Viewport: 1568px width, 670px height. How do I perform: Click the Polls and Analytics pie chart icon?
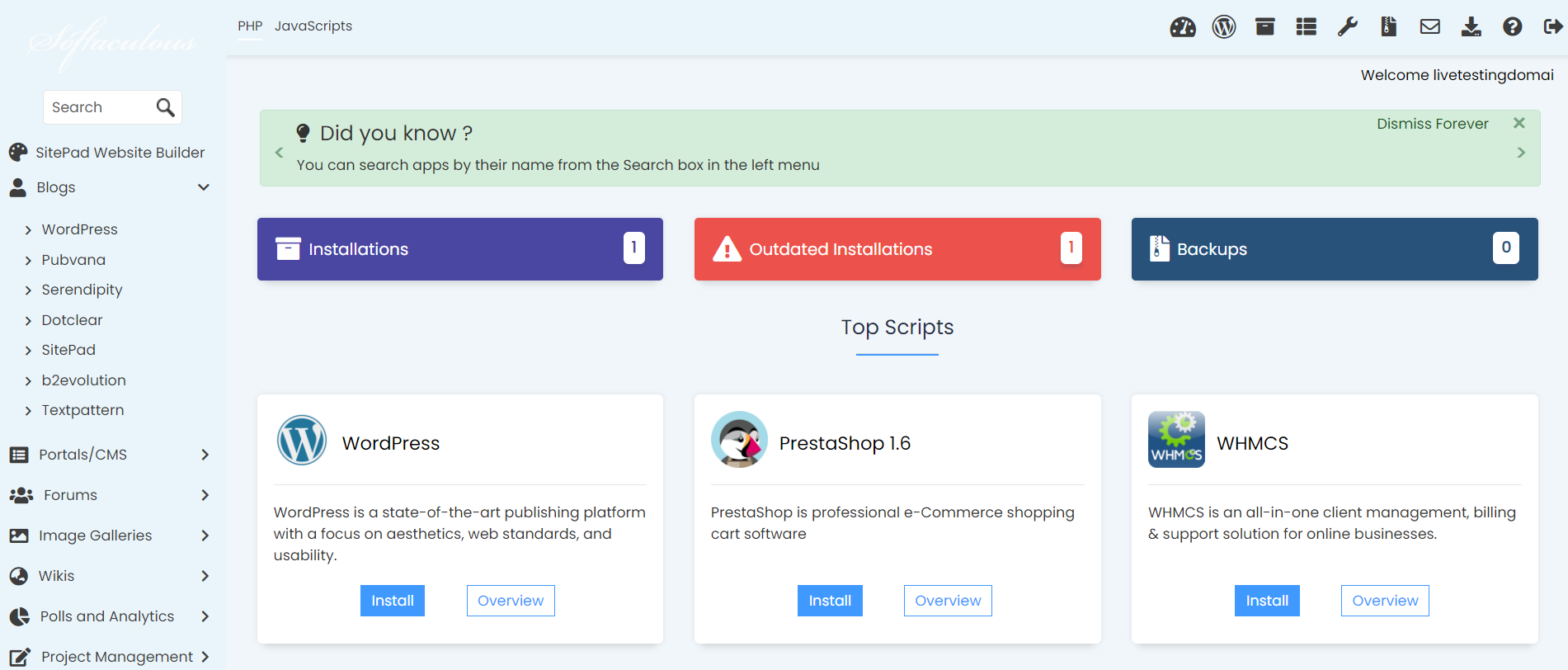pyautogui.click(x=19, y=616)
